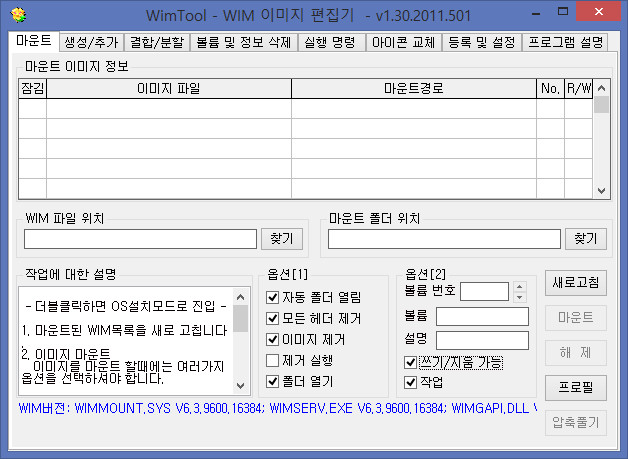This screenshot has width=628, height=459.
Task: Click 찾기 button for 마운트 폴더 위치
Action: pos(586,239)
